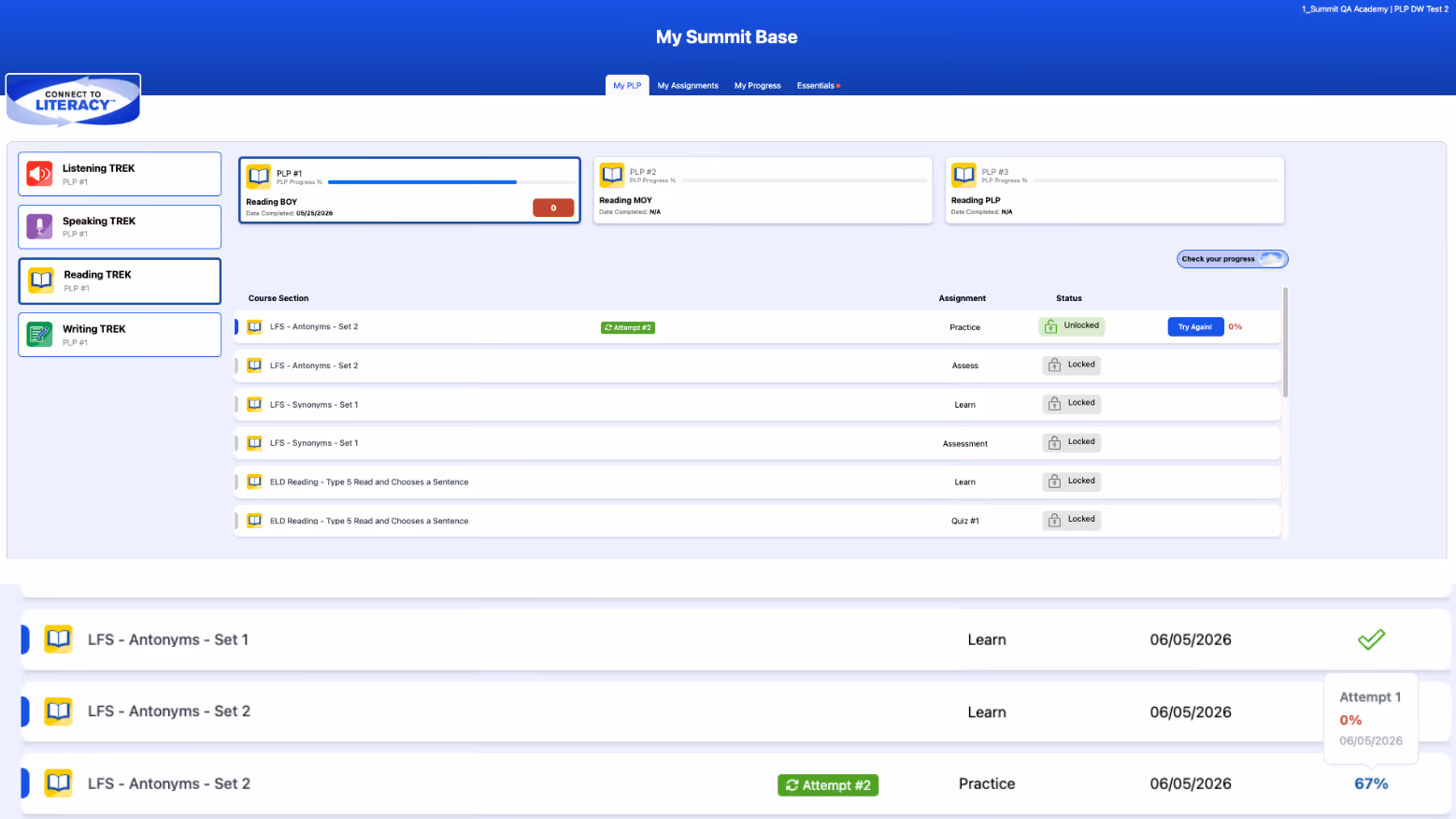The image size is (1456, 819).
Task: Select the PLP #1 Reading BOY card
Action: tap(409, 191)
